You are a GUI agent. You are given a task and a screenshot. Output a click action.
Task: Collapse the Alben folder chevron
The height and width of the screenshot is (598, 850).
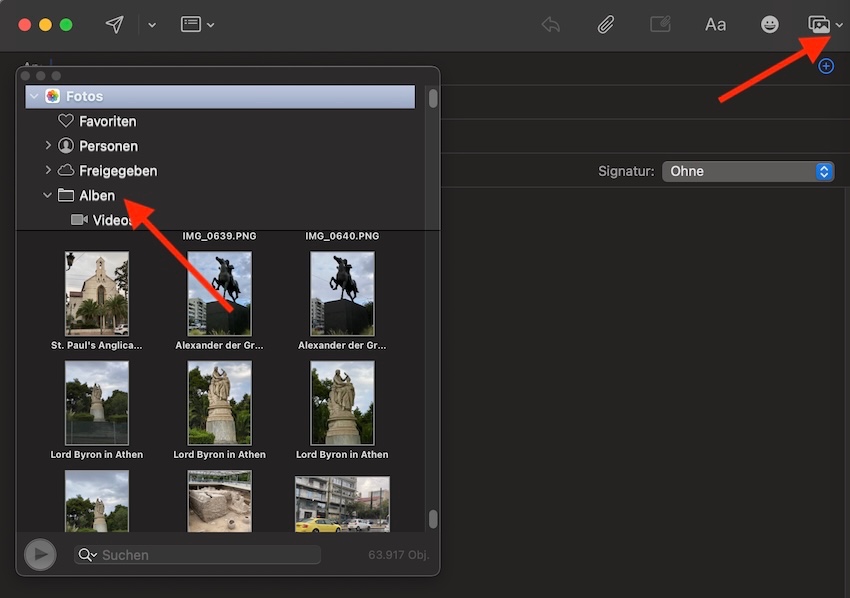(48, 196)
